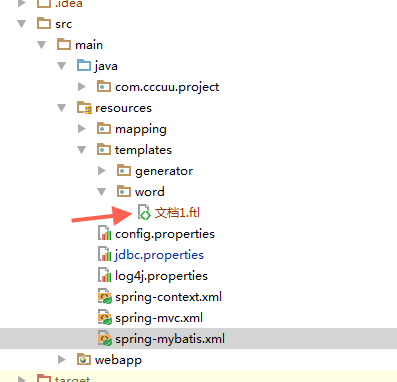Image resolution: width=397 pixels, height=382 pixels.
Task: Collapse the main folder arrow
Action: [42, 45]
